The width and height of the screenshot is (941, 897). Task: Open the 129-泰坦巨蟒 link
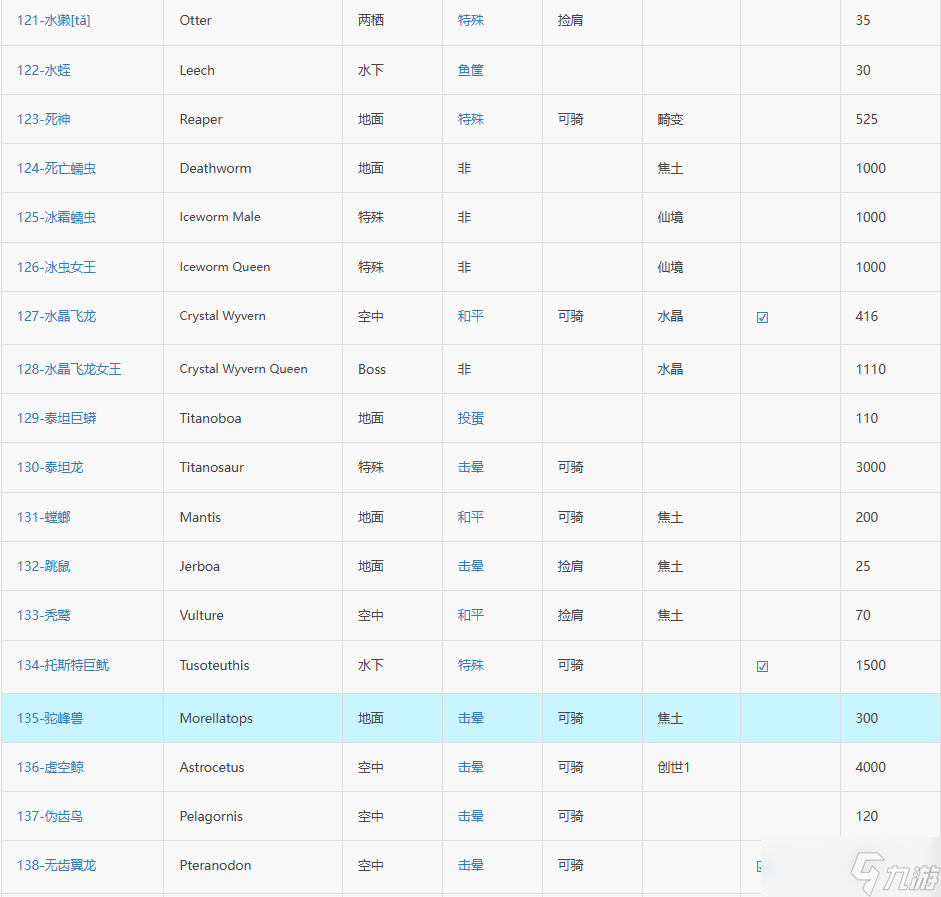(x=56, y=418)
